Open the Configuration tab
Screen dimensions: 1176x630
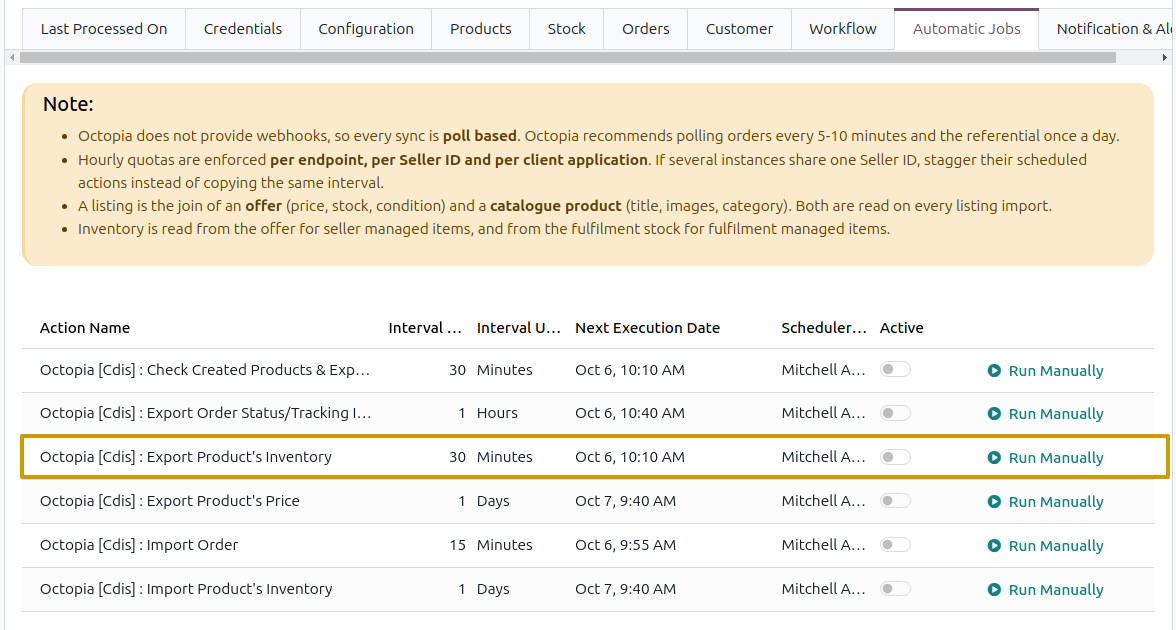pos(366,29)
